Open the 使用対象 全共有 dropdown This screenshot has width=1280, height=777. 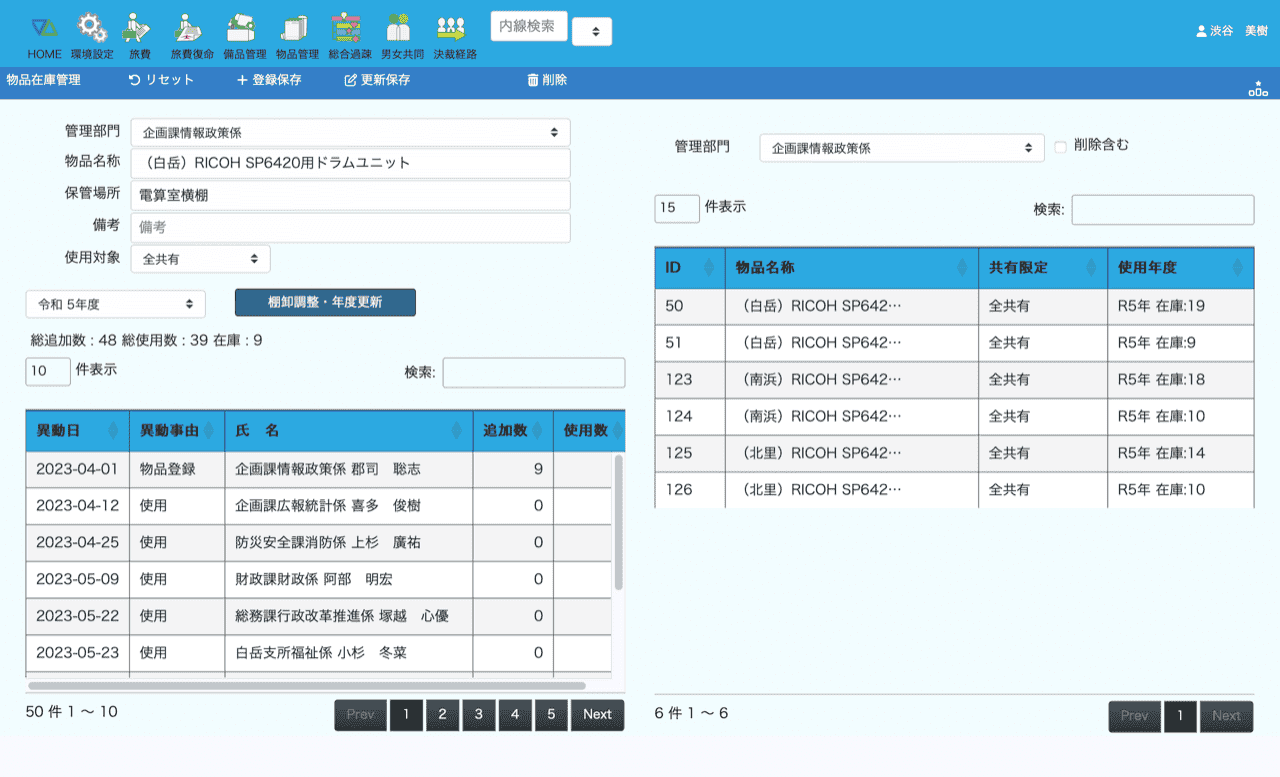tap(200, 259)
